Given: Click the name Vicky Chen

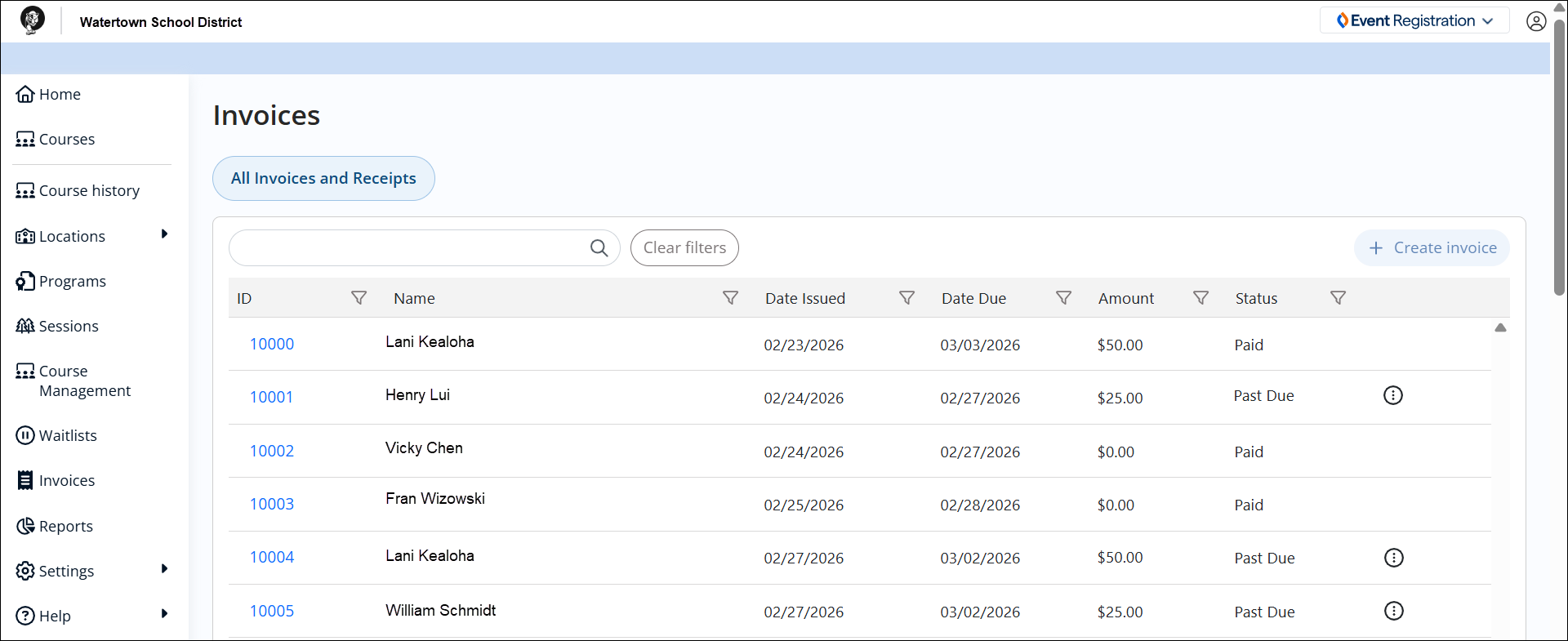Looking at the screenshot, I should point(424,448).
